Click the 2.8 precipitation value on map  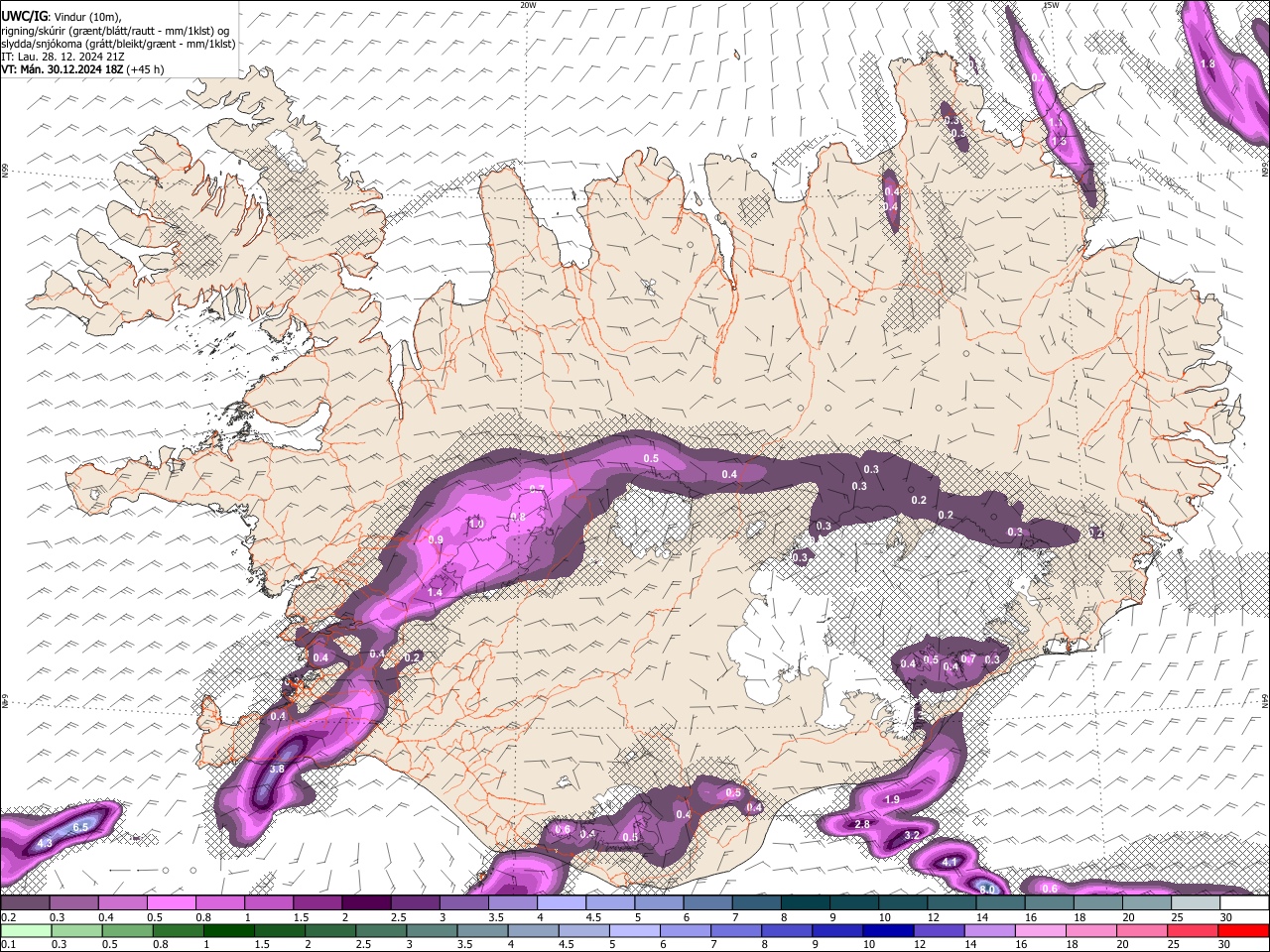pos(862,824)
